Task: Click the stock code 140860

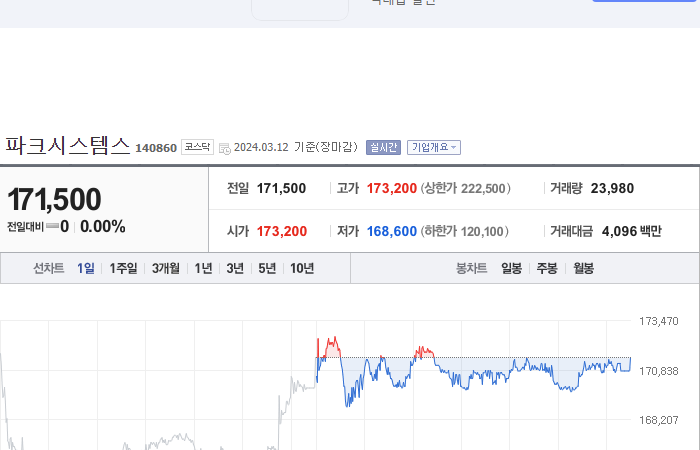Action: (156, 148)
